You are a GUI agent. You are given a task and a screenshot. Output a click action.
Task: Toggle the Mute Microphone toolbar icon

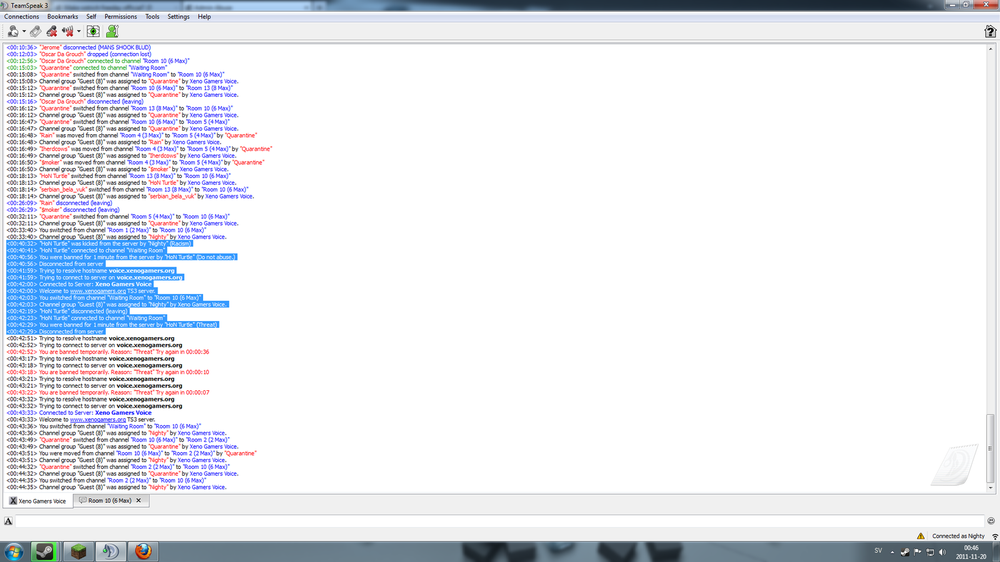click(x=52, y=31)
